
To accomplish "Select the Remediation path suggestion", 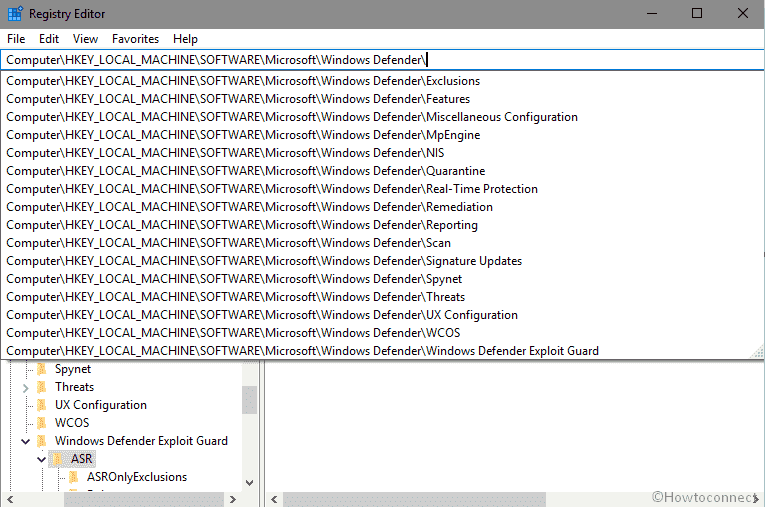I will coord(382,207).
